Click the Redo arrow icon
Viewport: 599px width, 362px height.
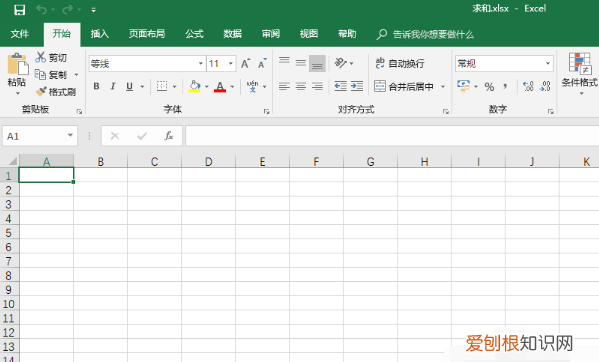(68, 10)
